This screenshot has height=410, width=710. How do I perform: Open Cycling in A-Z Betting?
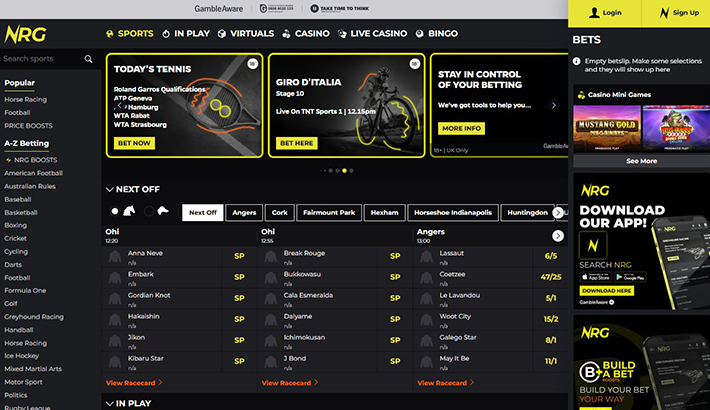point(16,251)
